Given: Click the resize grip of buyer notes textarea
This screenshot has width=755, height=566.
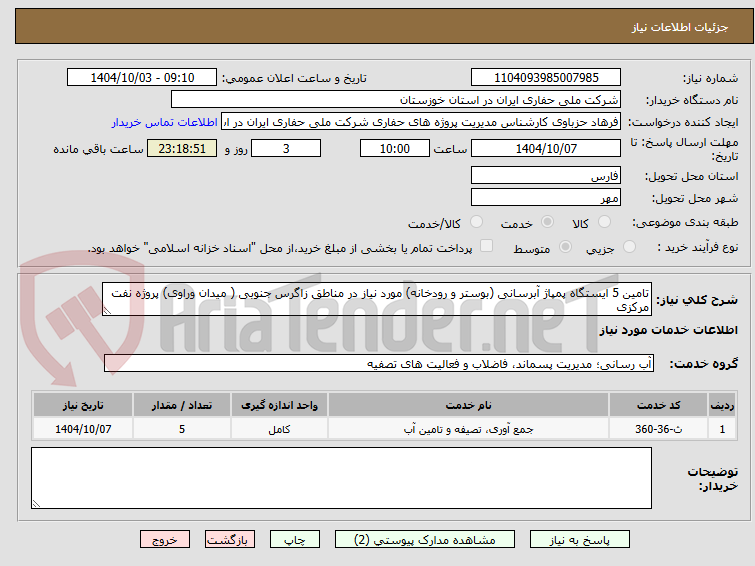Looking at the screenshot, I should click(x=36, y=504).
